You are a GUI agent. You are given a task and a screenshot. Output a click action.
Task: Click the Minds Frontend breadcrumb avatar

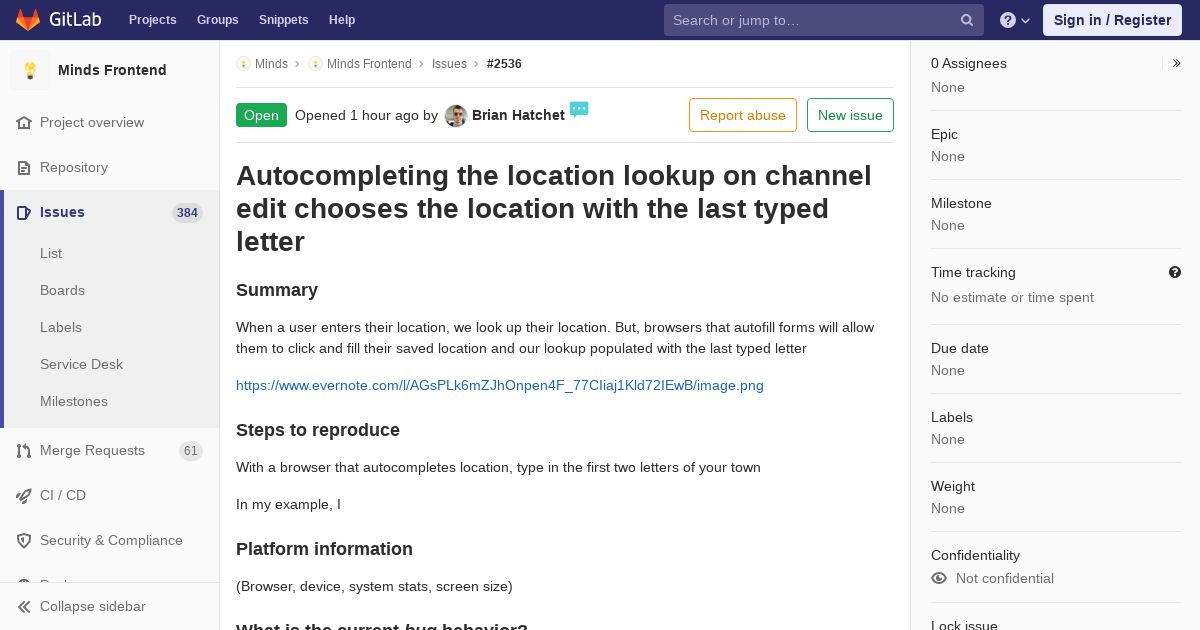coord(315,63)
